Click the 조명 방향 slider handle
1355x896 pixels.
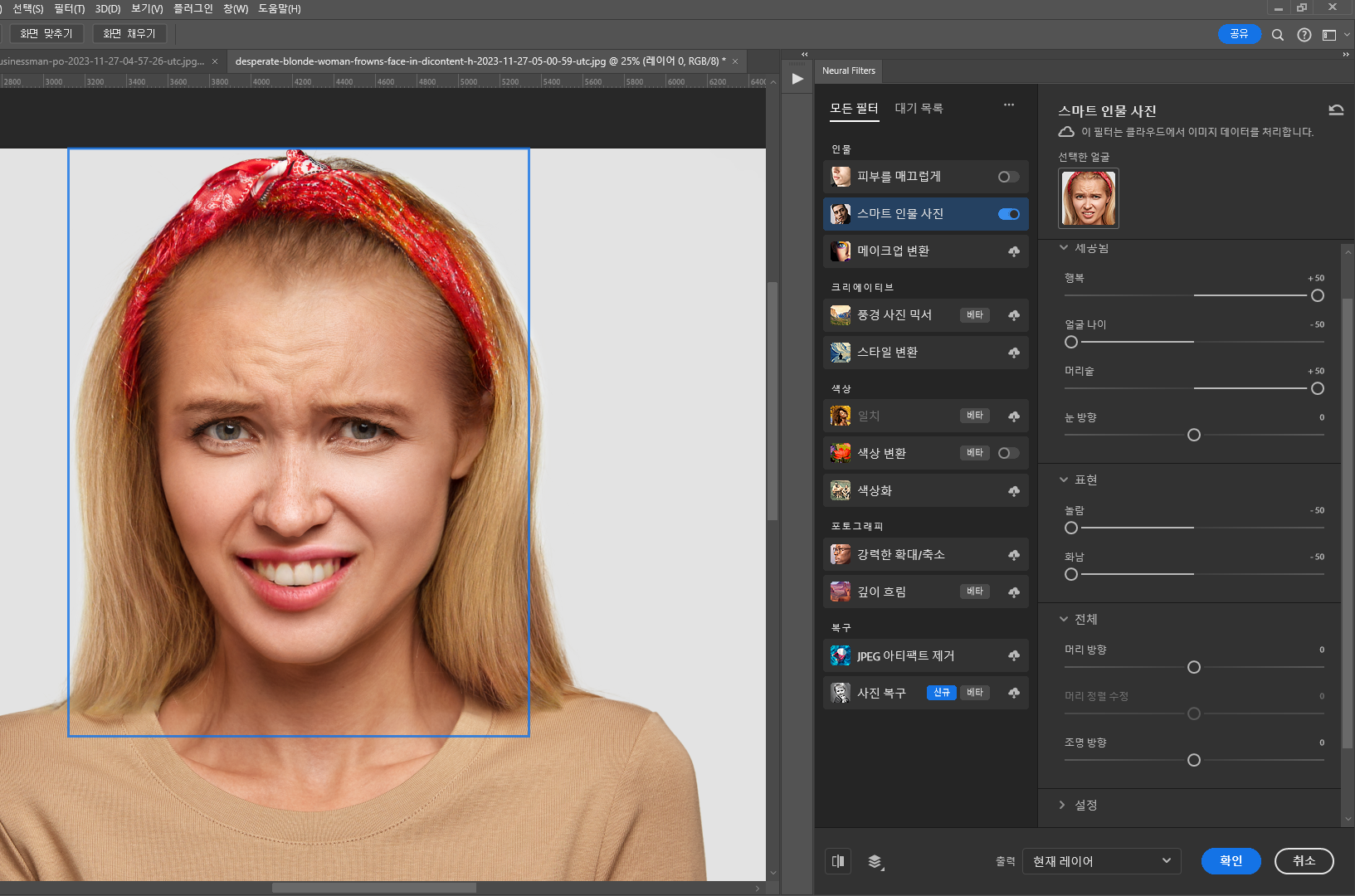(1194, 760)
